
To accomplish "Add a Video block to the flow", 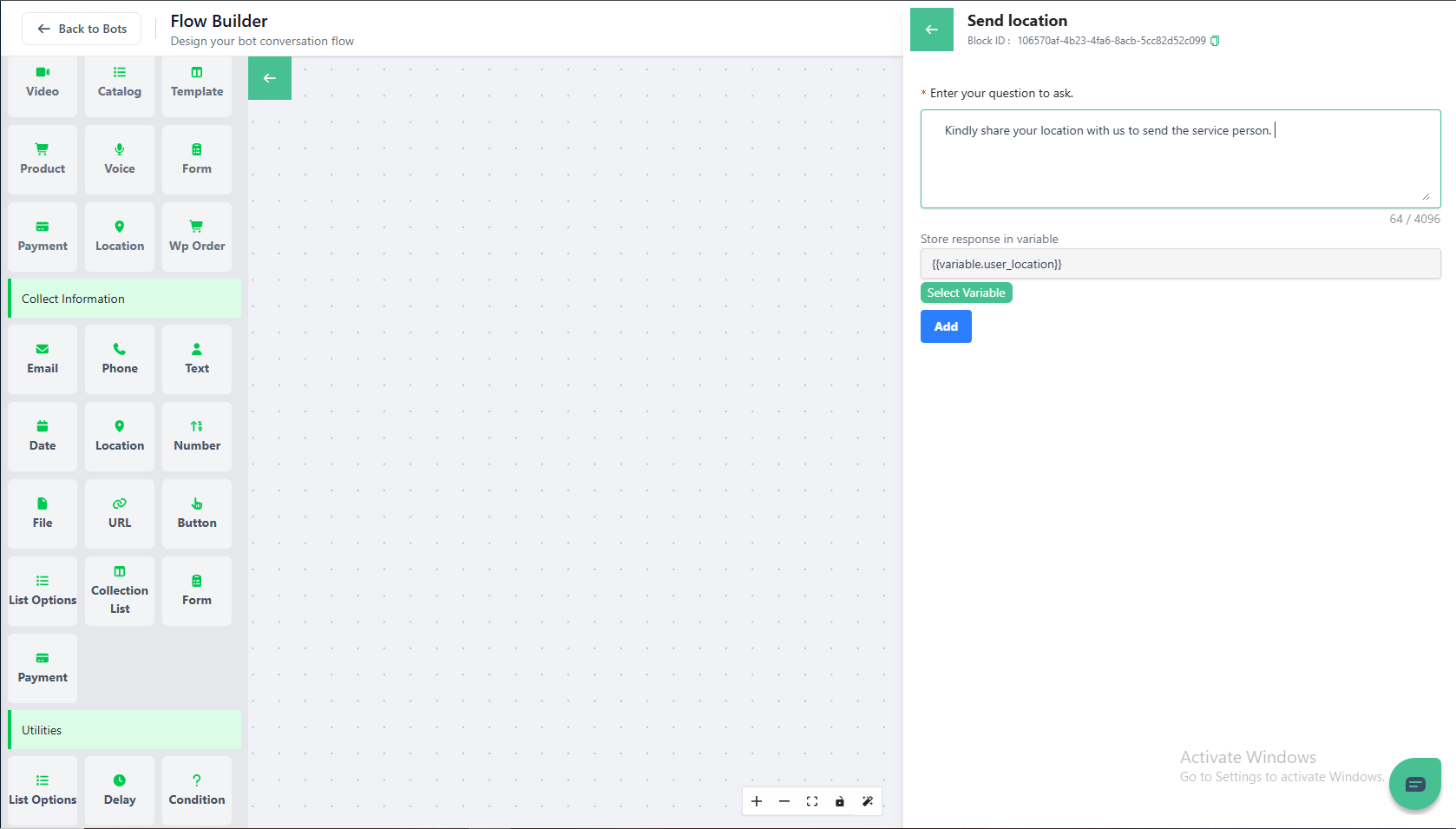I will pos(43,82).
